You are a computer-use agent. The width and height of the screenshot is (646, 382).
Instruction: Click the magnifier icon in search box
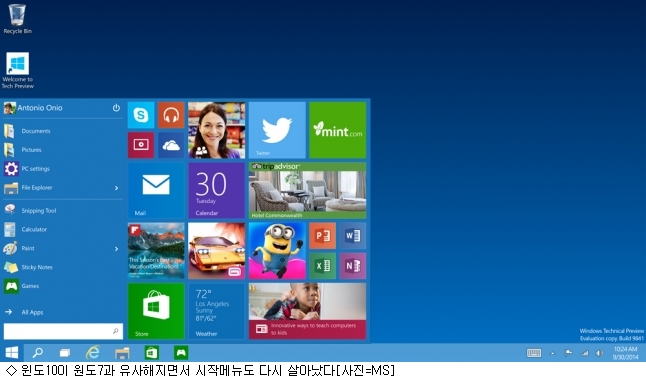click(116, 331)
